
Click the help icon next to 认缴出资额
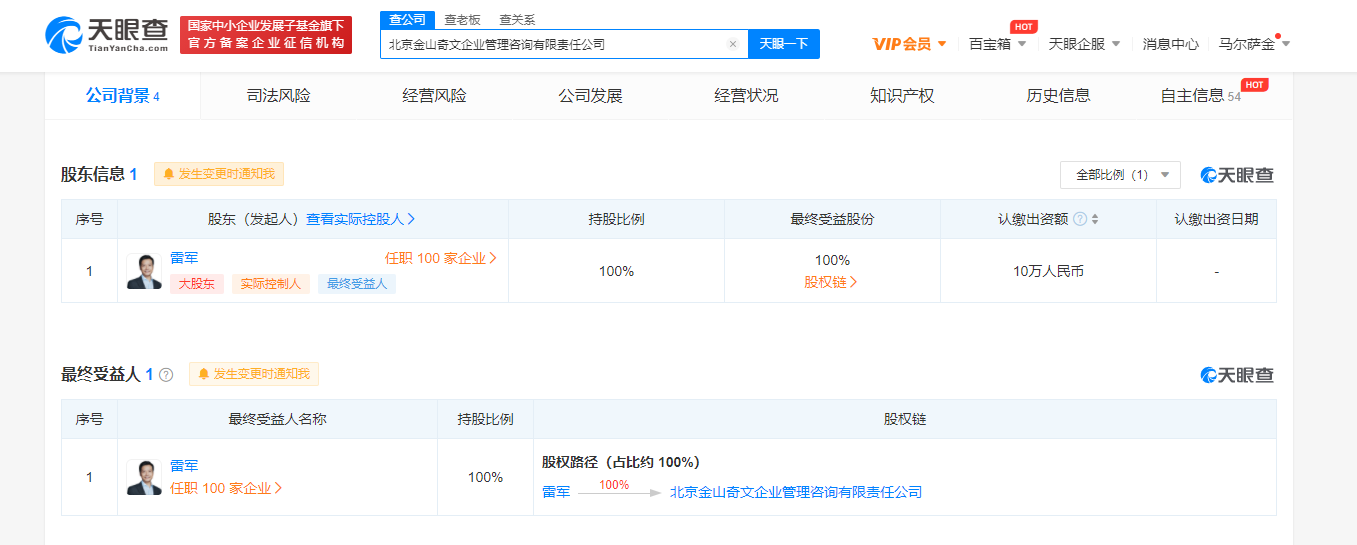pos(1080,219)
